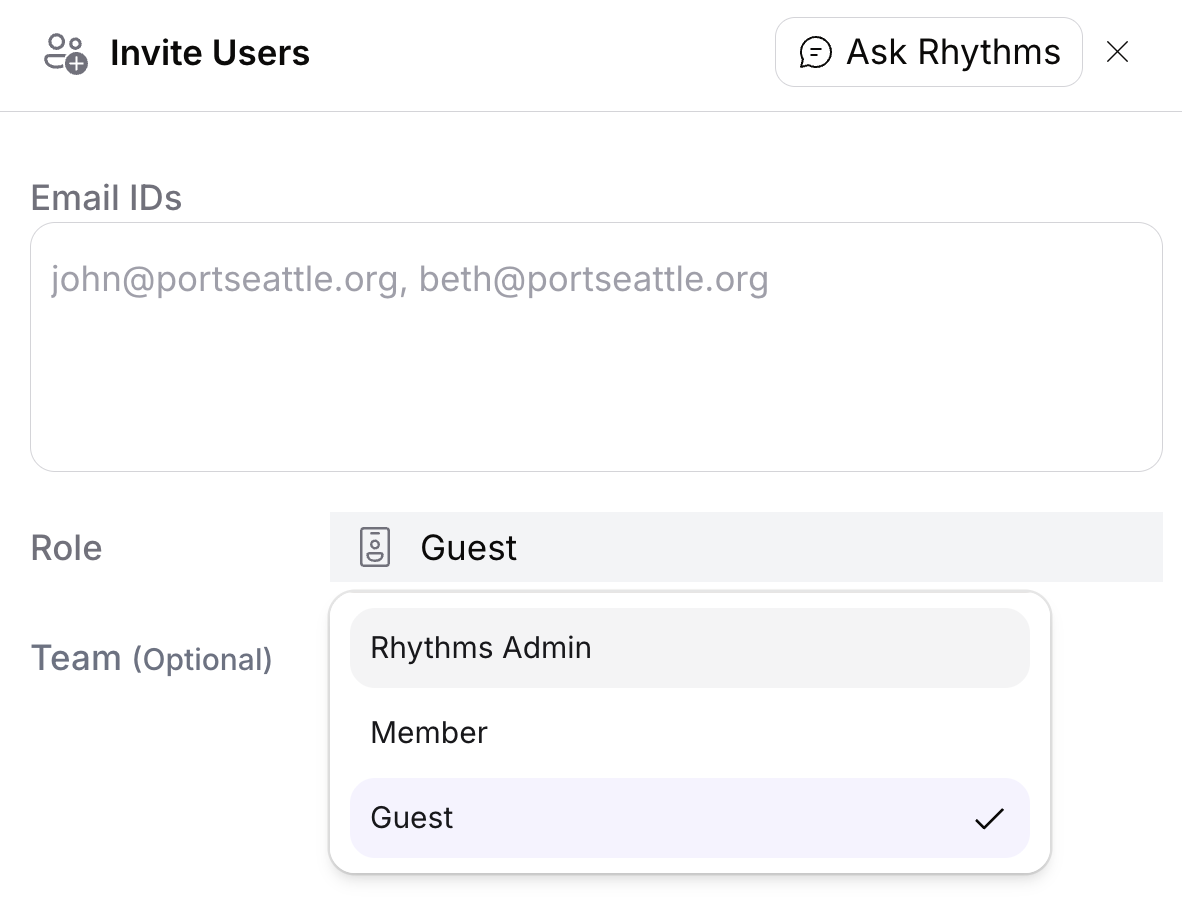Click the Email IDs field label
The width and height of the screenshot is (1182, 906).
[106, 197]
